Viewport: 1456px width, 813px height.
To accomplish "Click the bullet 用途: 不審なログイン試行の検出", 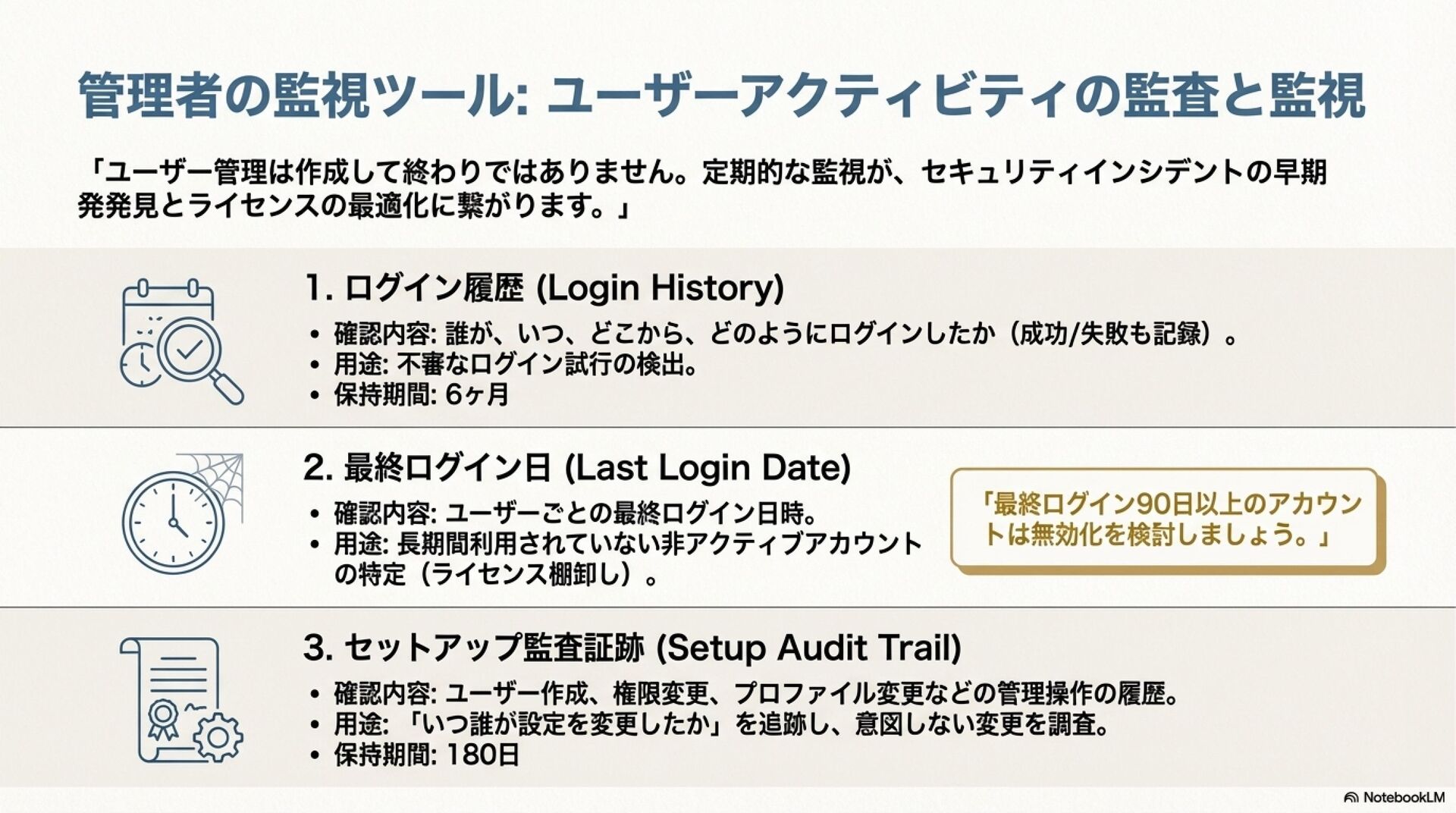I will [516, 365].
